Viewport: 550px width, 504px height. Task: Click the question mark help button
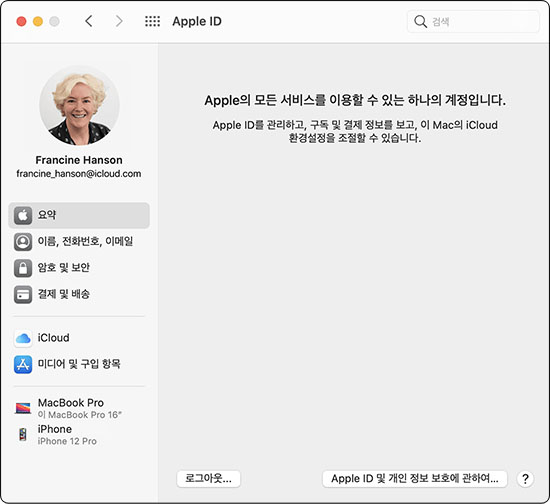[525, 479]
